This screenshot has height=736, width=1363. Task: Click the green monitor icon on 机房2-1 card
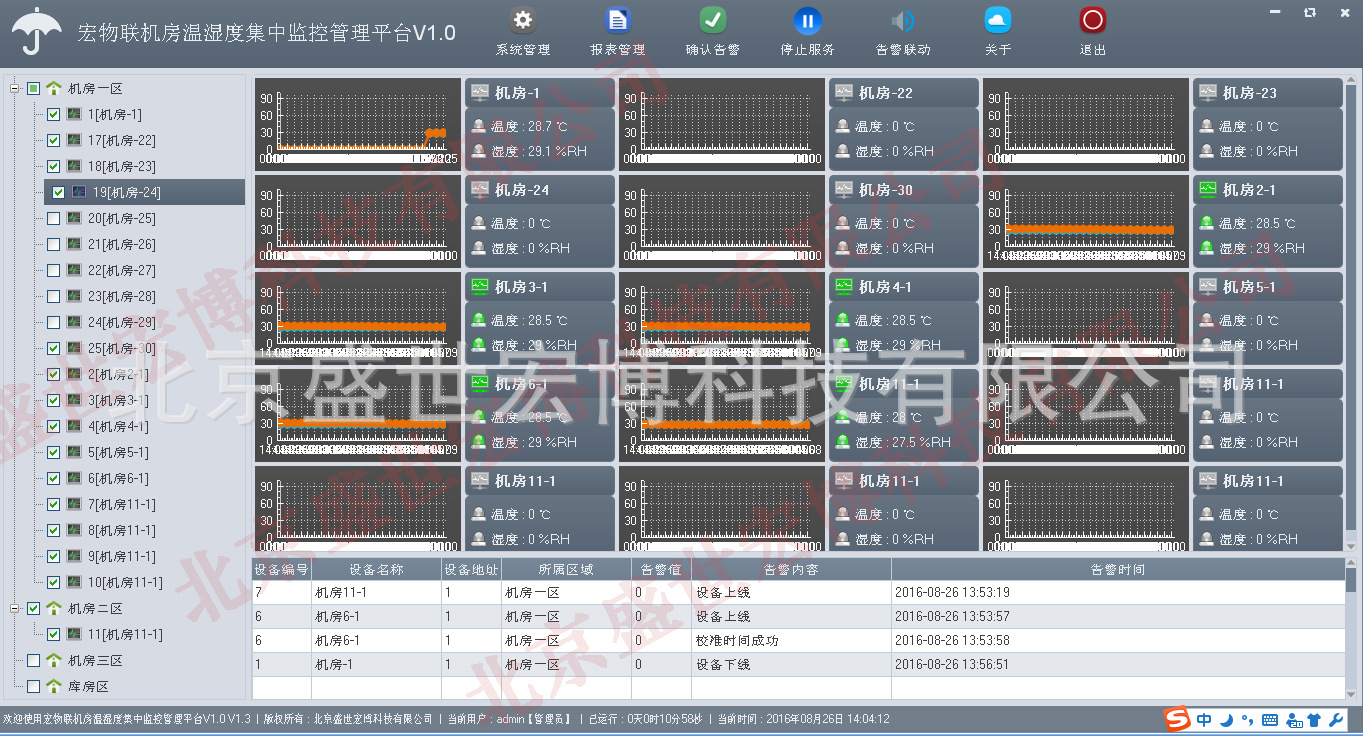(1208, 190)
